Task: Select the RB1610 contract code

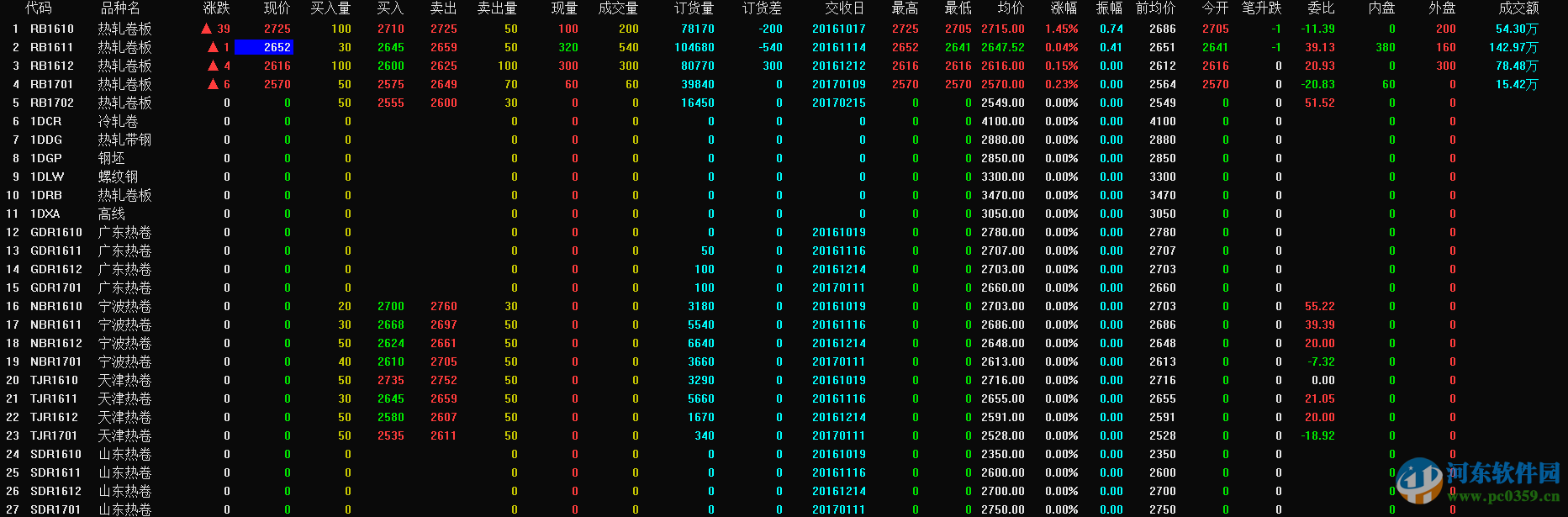Action: [x=52, y=29]
